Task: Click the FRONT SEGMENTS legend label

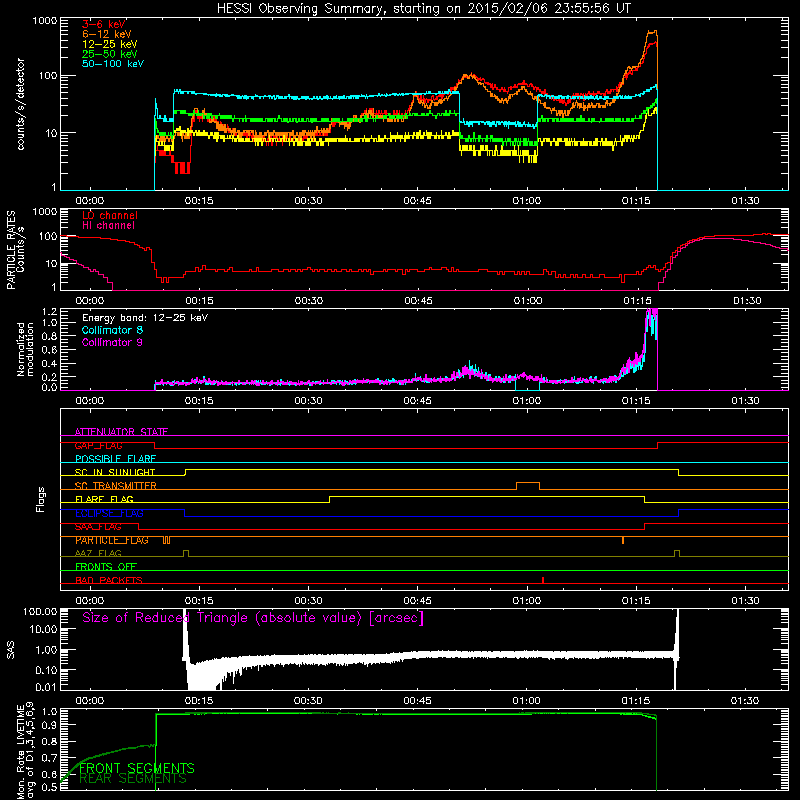Action: point(137,768)
